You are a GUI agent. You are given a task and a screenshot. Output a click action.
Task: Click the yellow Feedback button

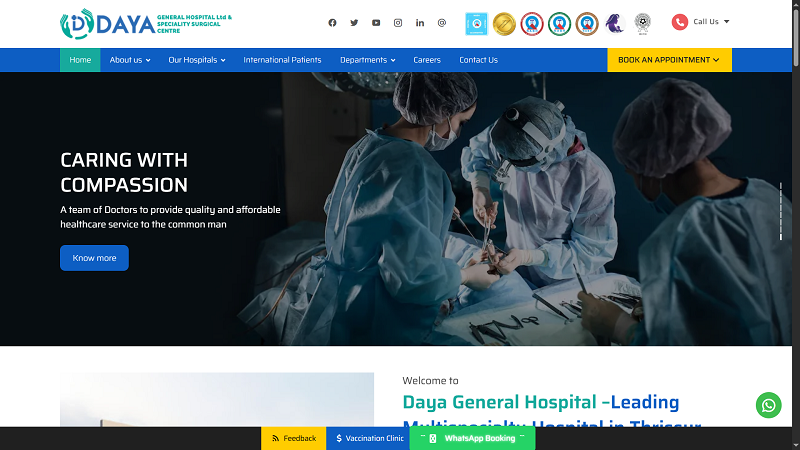(x=293, y=438)
